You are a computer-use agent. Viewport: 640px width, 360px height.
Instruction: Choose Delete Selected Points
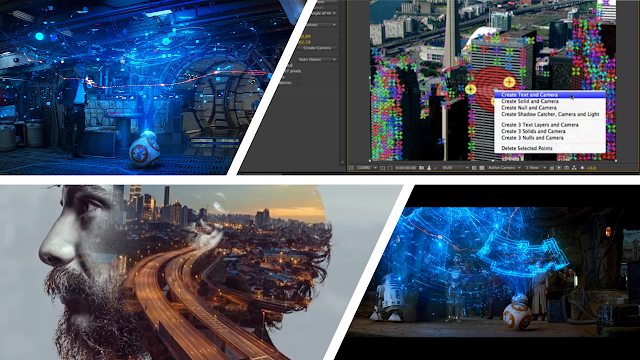pyautogui.click(x=549, y=148)
